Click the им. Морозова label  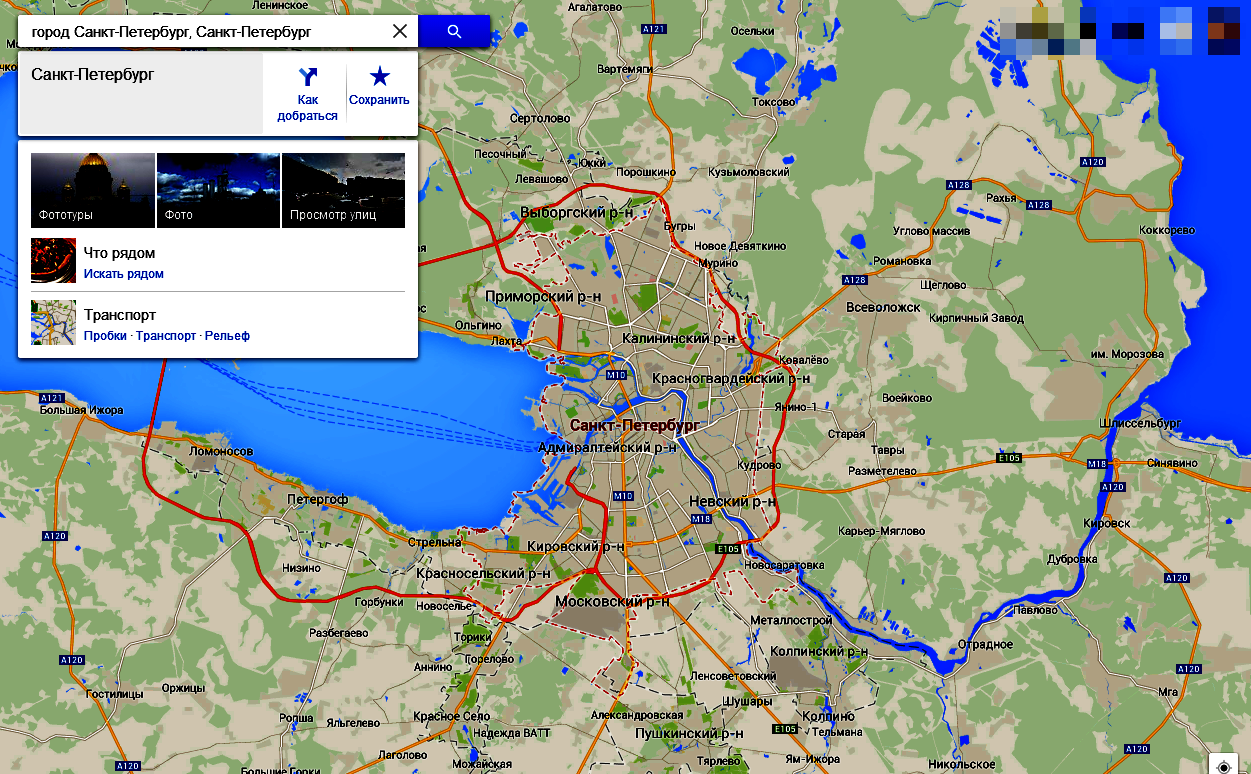click(1127, 354)
